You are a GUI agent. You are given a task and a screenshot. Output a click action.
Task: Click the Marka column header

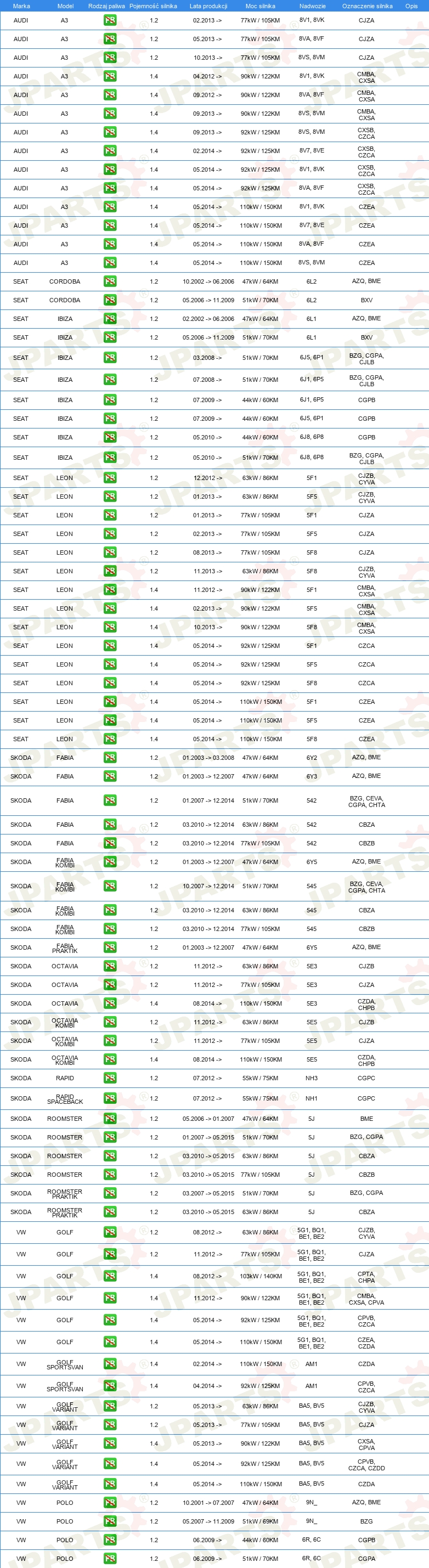(x=21, y=6)
